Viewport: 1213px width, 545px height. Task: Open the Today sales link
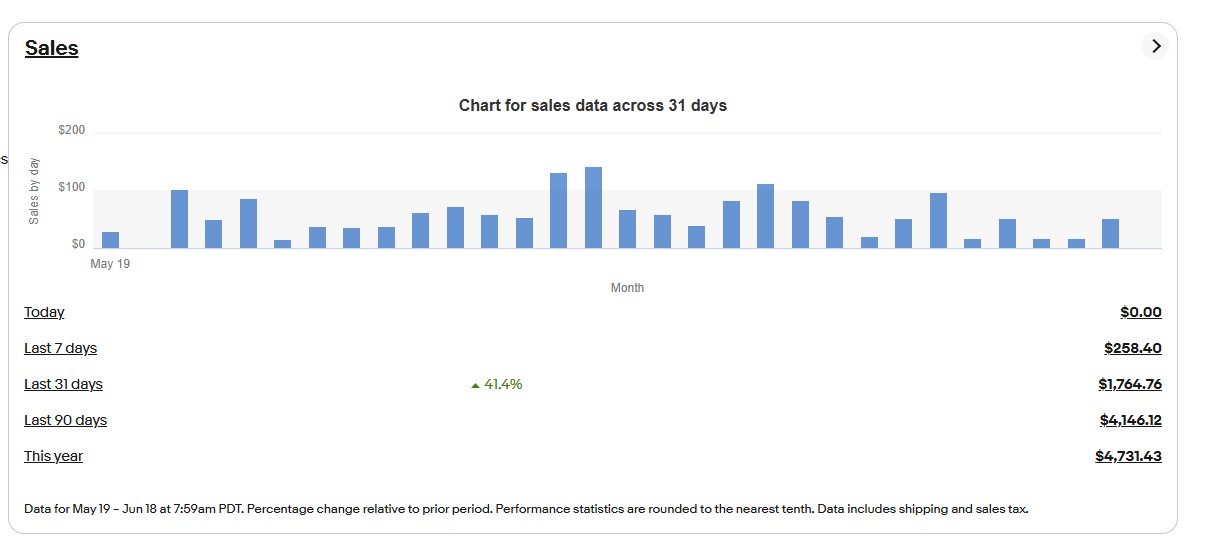44,312
